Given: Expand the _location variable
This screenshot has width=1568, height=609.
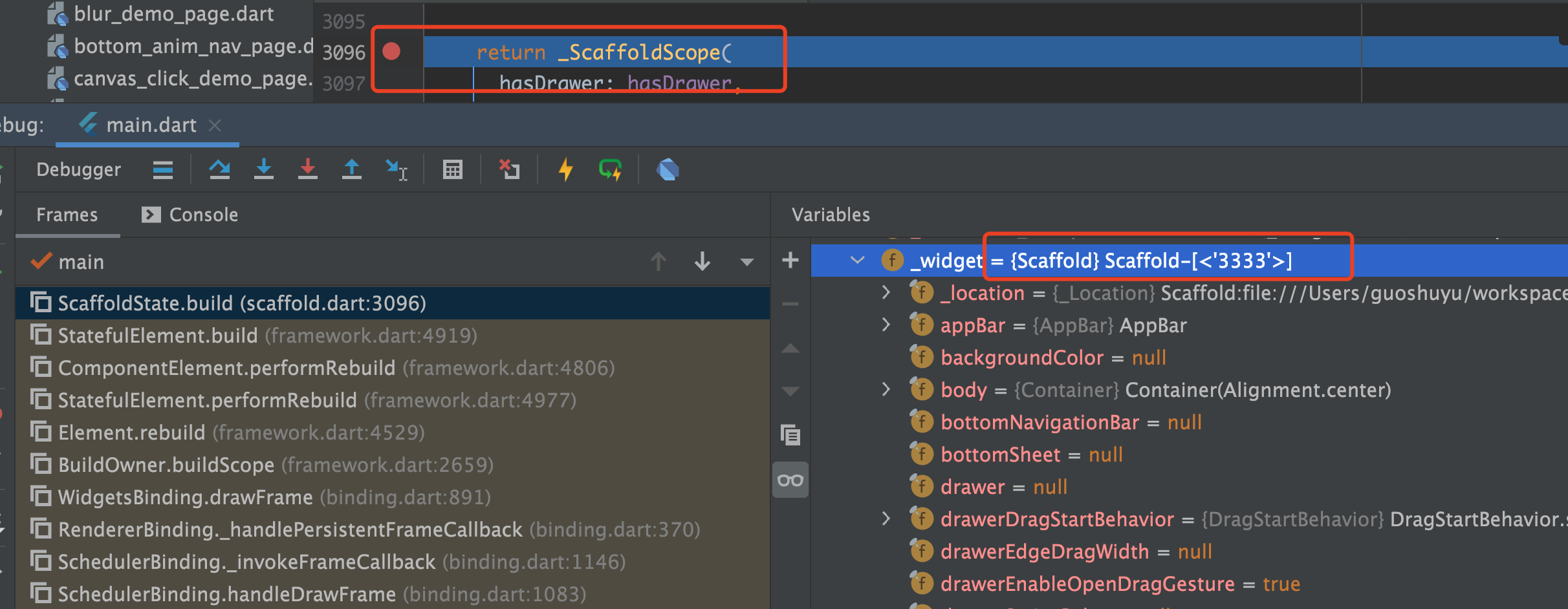Looking at the screenshot, I should (x=886, y=293).
